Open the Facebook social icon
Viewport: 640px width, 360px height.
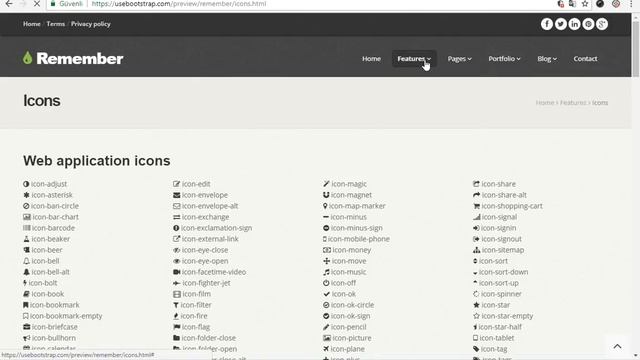pos(547,24)
